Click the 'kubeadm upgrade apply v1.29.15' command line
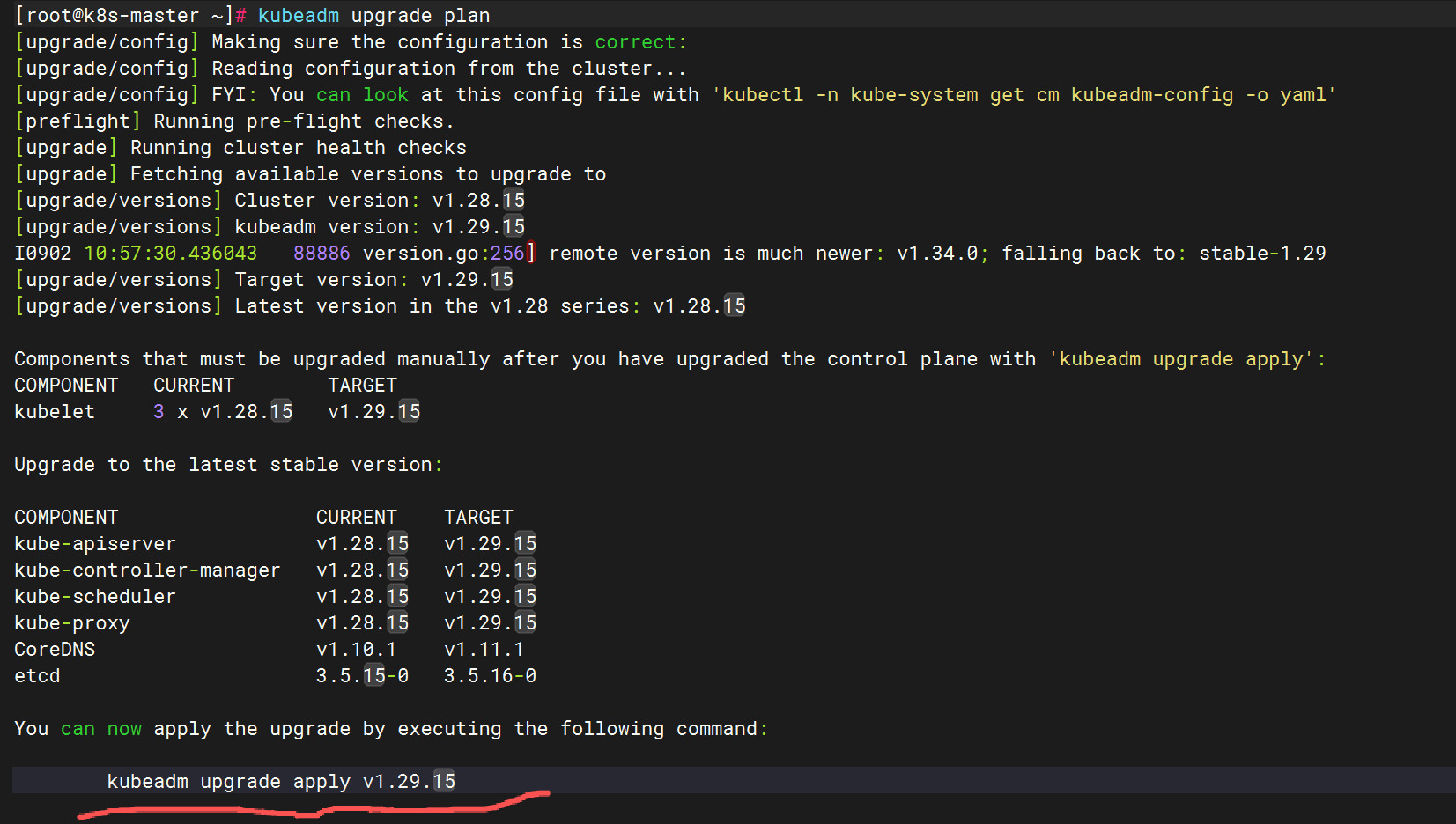Viewport: 1456px width, 824px height. 281,782
